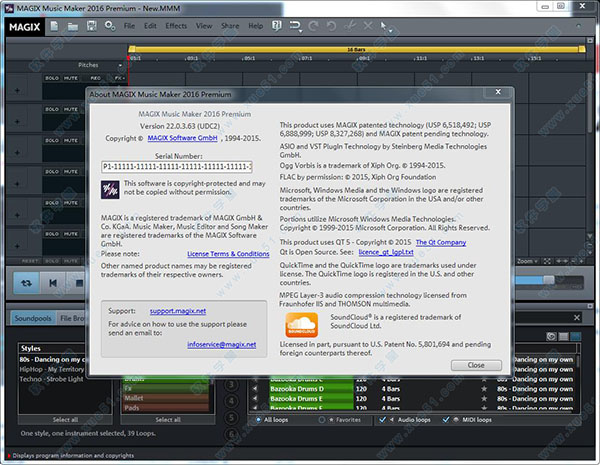Open The Qt Company link
600x465 pixels.
point(441,242)
